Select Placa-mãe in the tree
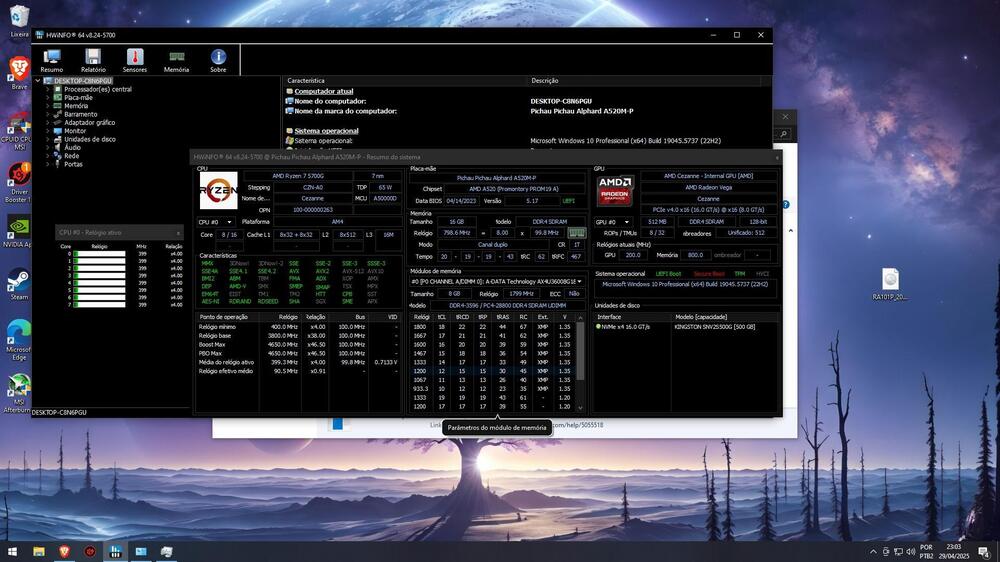Viewport: 1000px width, 562px height. pos(78,97)
